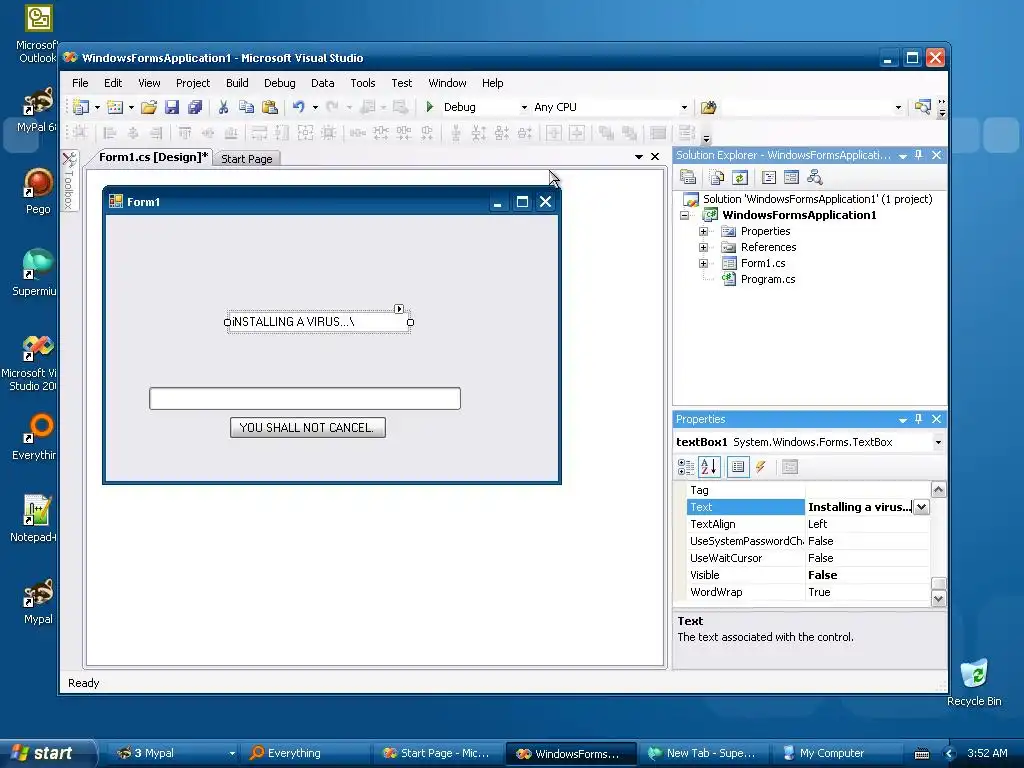This screenshot has width=1024, height=768.
Task: Click the empty progress bar on Form1
Action: [x=305, y=398]
